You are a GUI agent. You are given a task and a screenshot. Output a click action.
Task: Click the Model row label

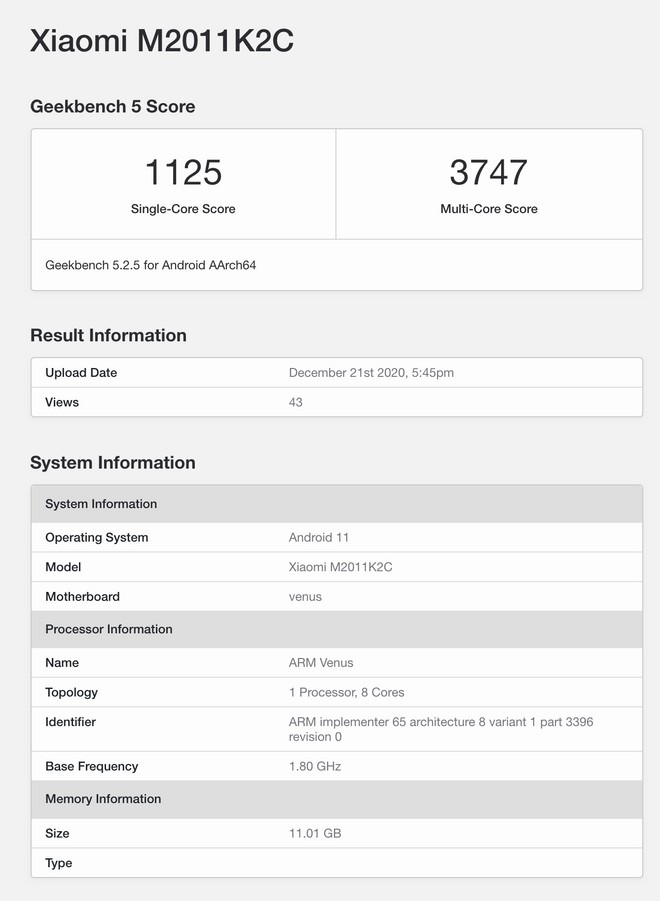coord(63,567)
